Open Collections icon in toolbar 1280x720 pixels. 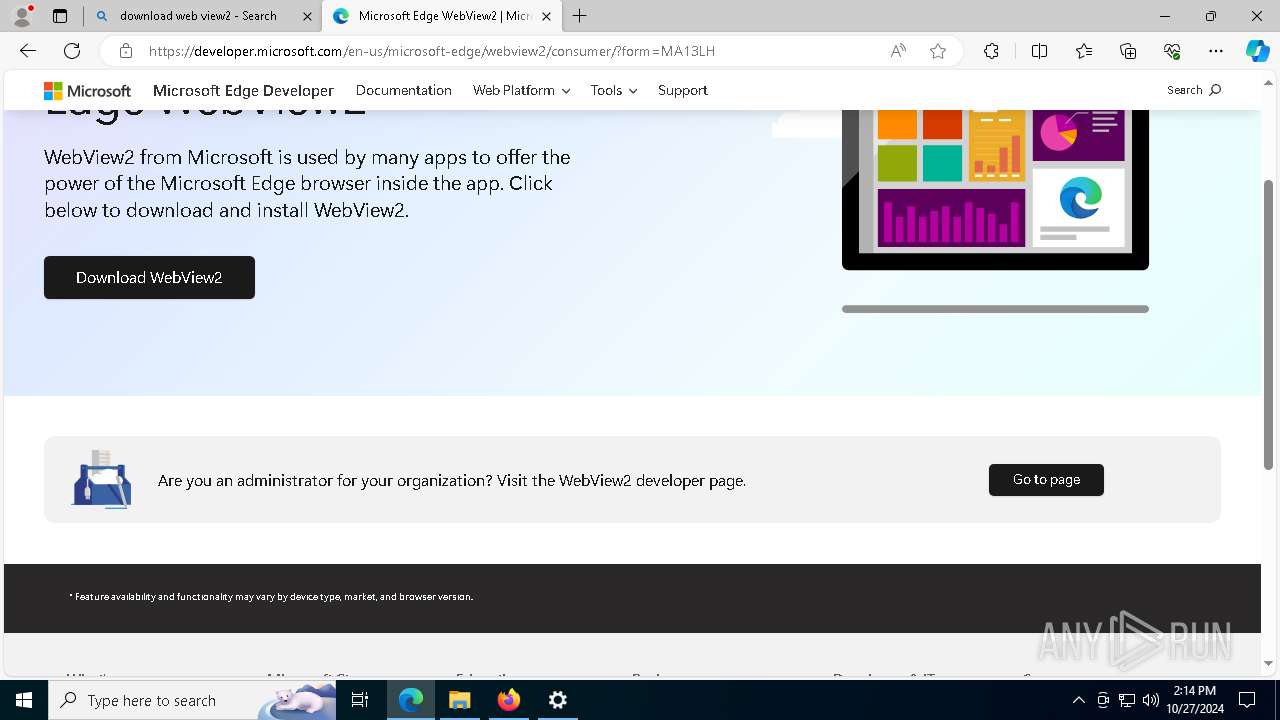(x=1128, y=51)
